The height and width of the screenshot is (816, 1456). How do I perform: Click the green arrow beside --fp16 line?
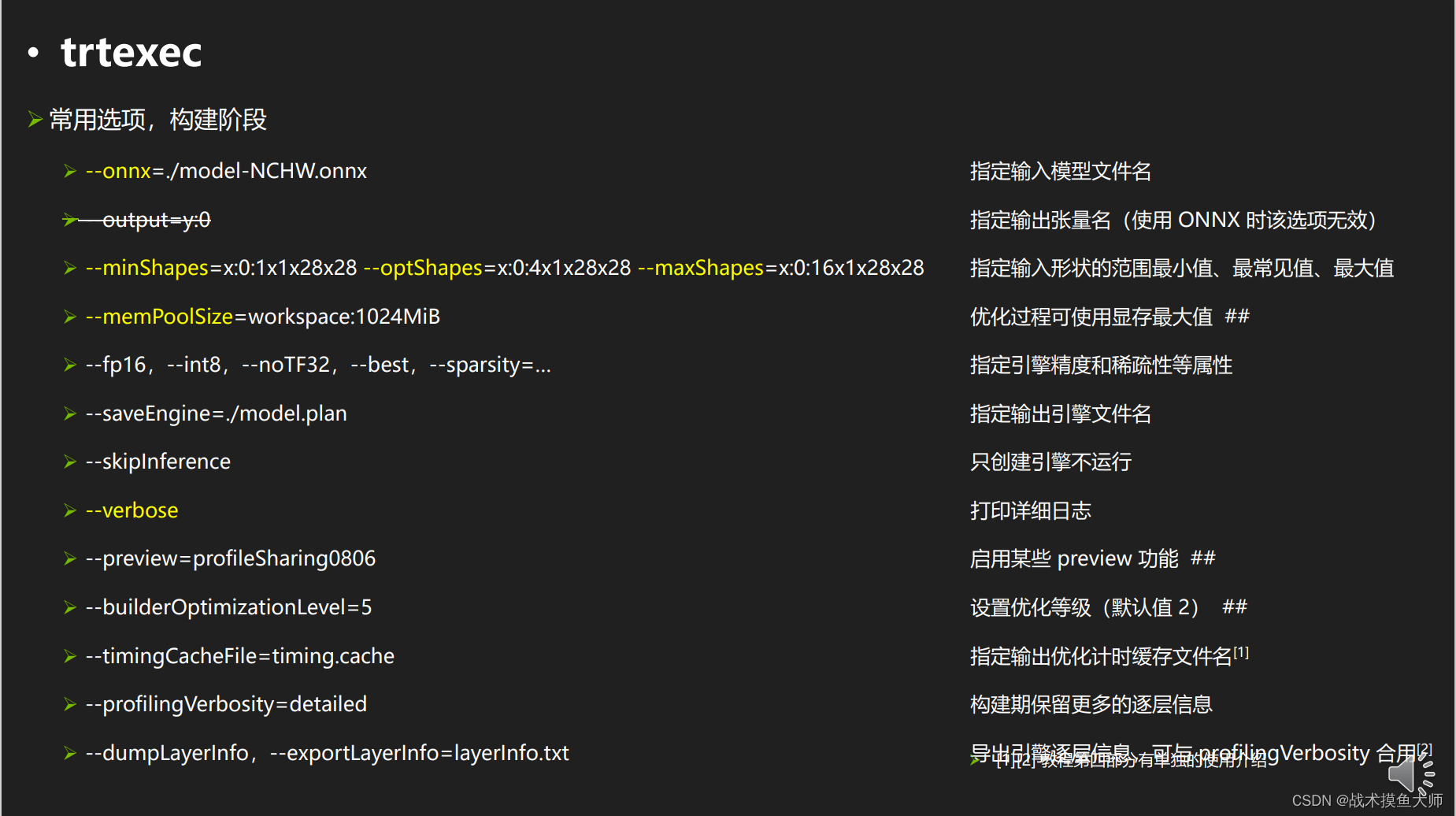[x=70, y=365]
